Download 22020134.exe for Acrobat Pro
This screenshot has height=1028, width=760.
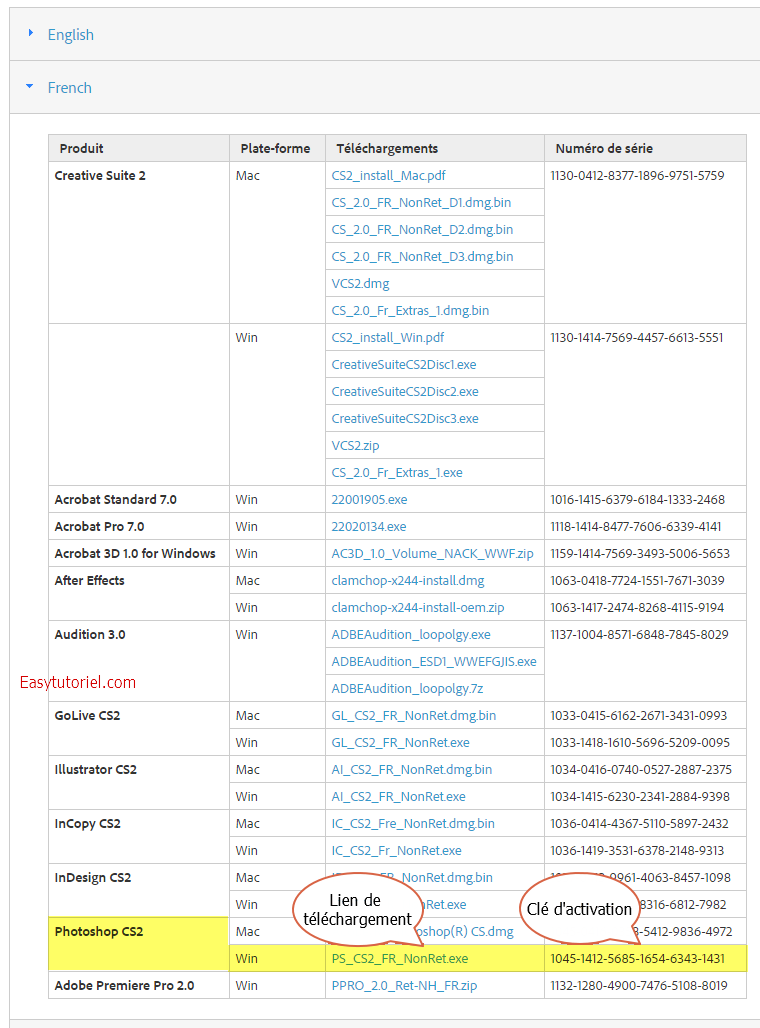tap(369, 526)
